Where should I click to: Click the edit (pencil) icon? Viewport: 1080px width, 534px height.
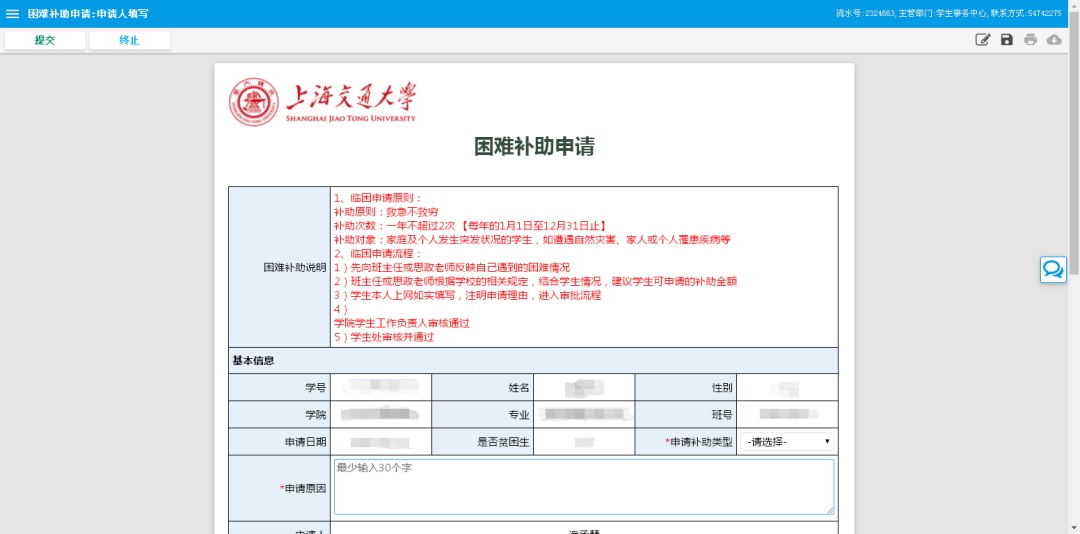[x=983, y=40]
